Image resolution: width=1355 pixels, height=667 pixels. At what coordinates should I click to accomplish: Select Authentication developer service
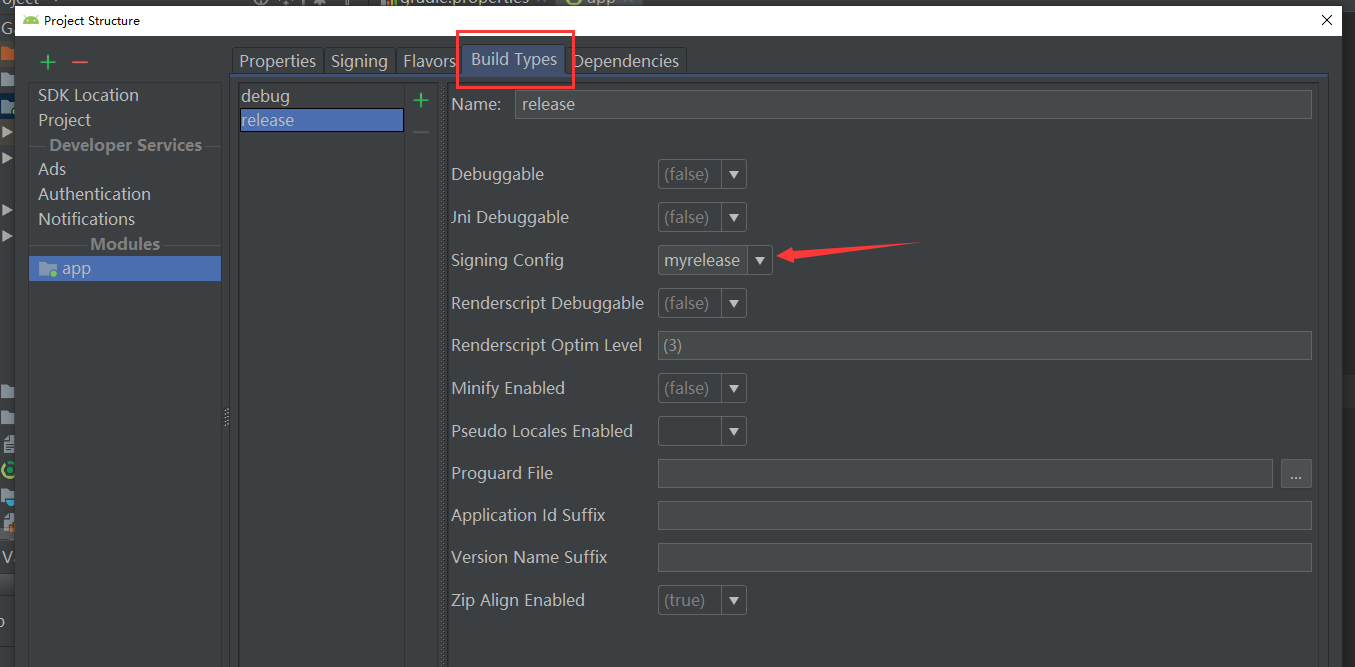(95, 194)
